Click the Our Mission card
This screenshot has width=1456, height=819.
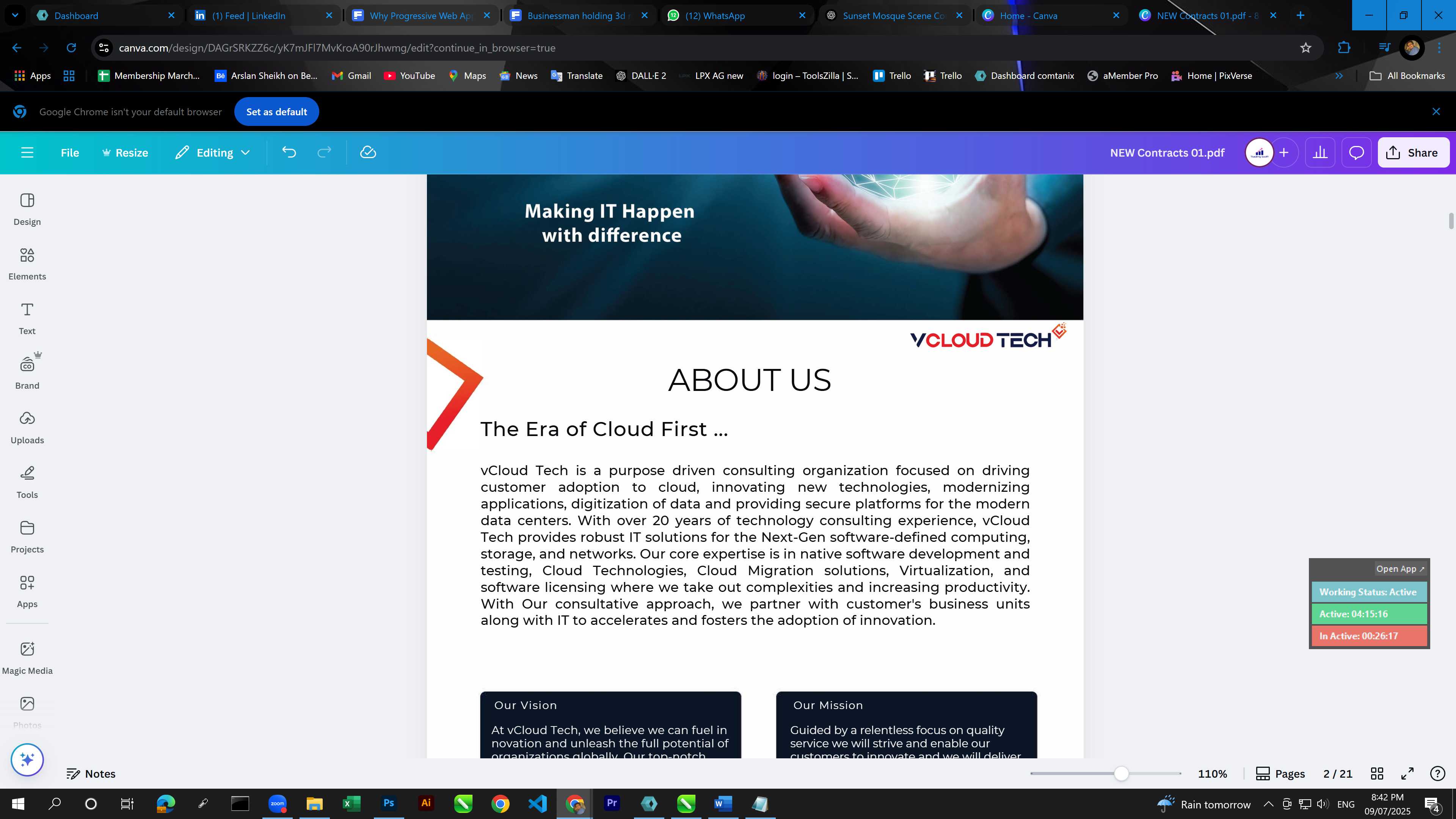click(x=906, y=725)
